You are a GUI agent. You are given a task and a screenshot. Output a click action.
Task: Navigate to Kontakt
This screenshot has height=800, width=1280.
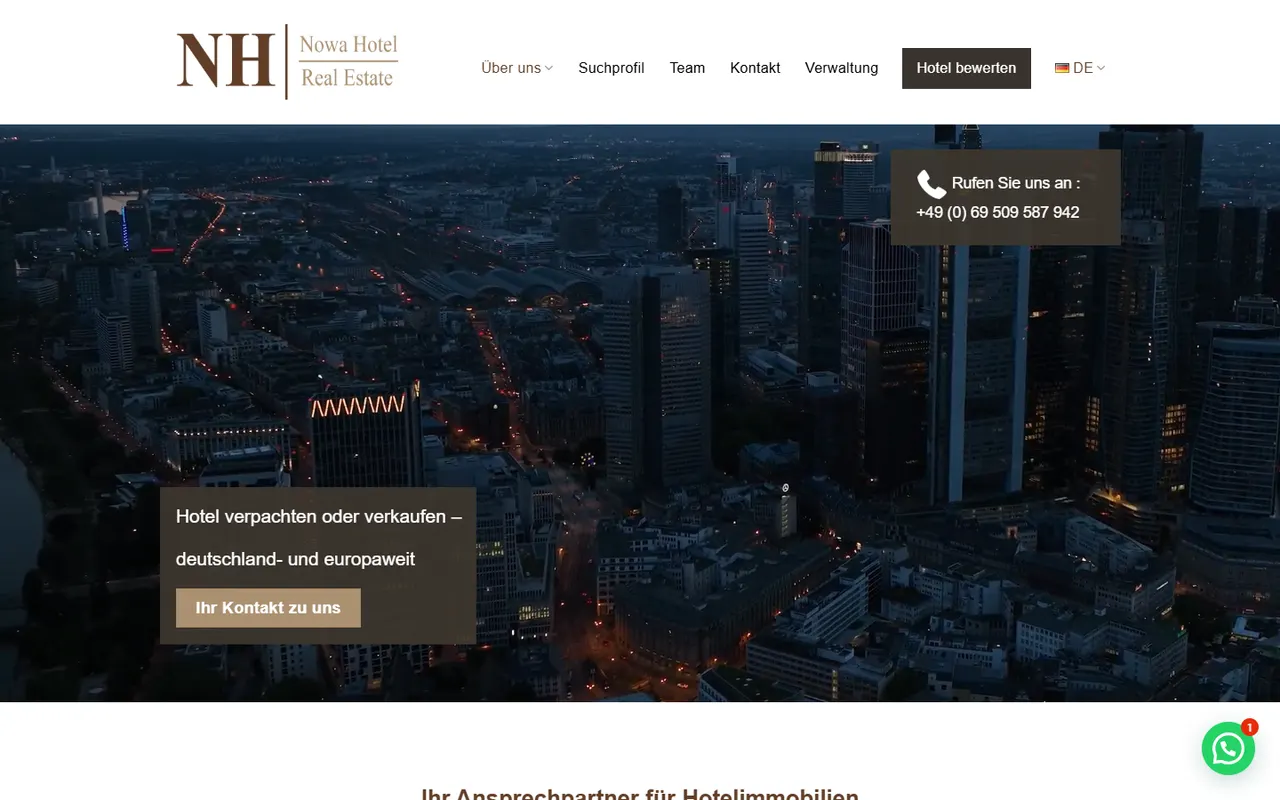coord(755,68)
